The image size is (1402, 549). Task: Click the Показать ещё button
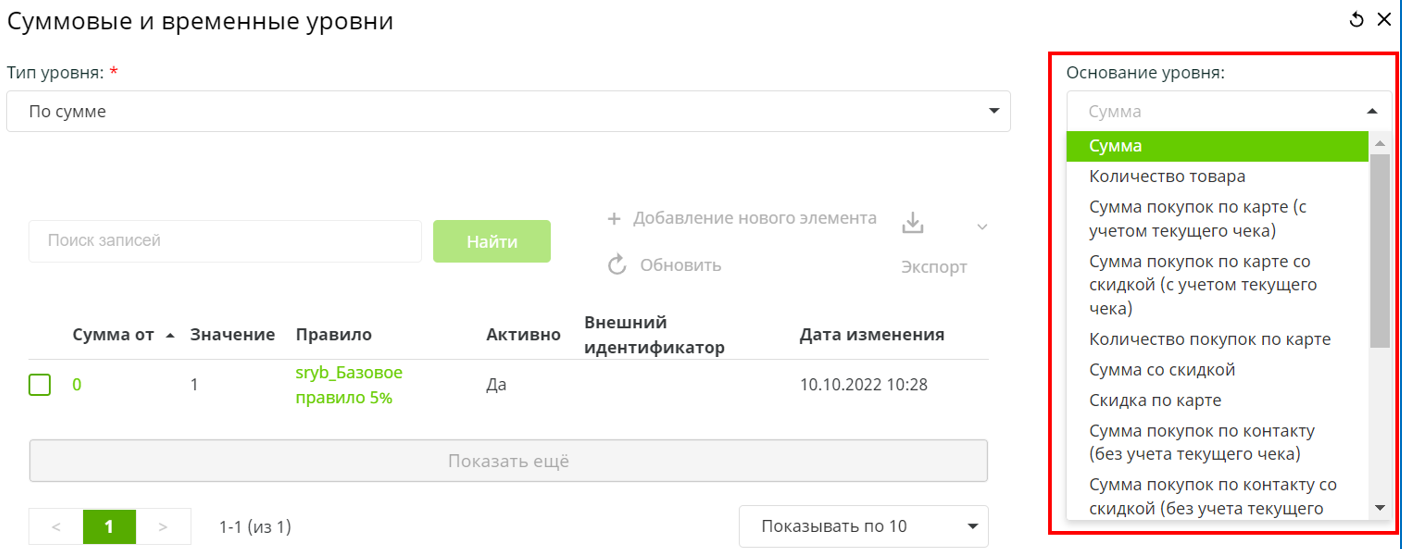[x=508, y=461]
